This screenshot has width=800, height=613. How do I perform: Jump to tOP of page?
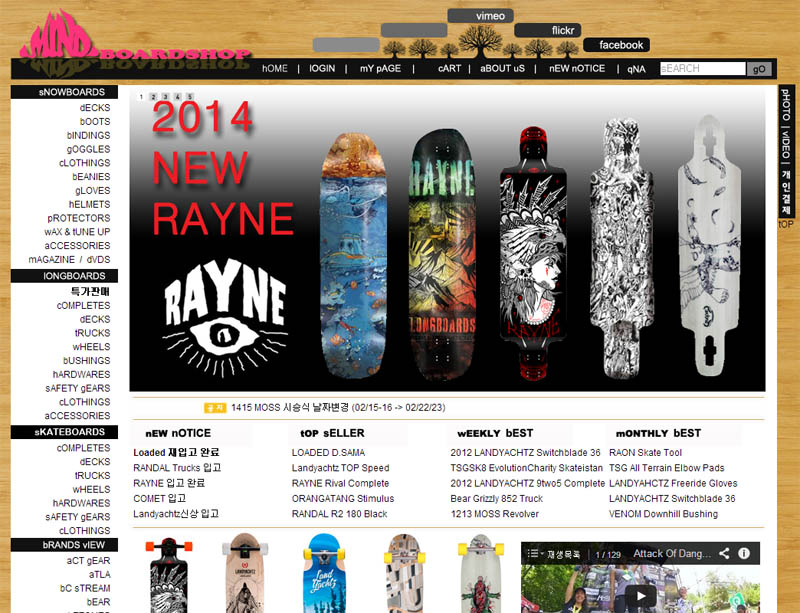[786, 224]
